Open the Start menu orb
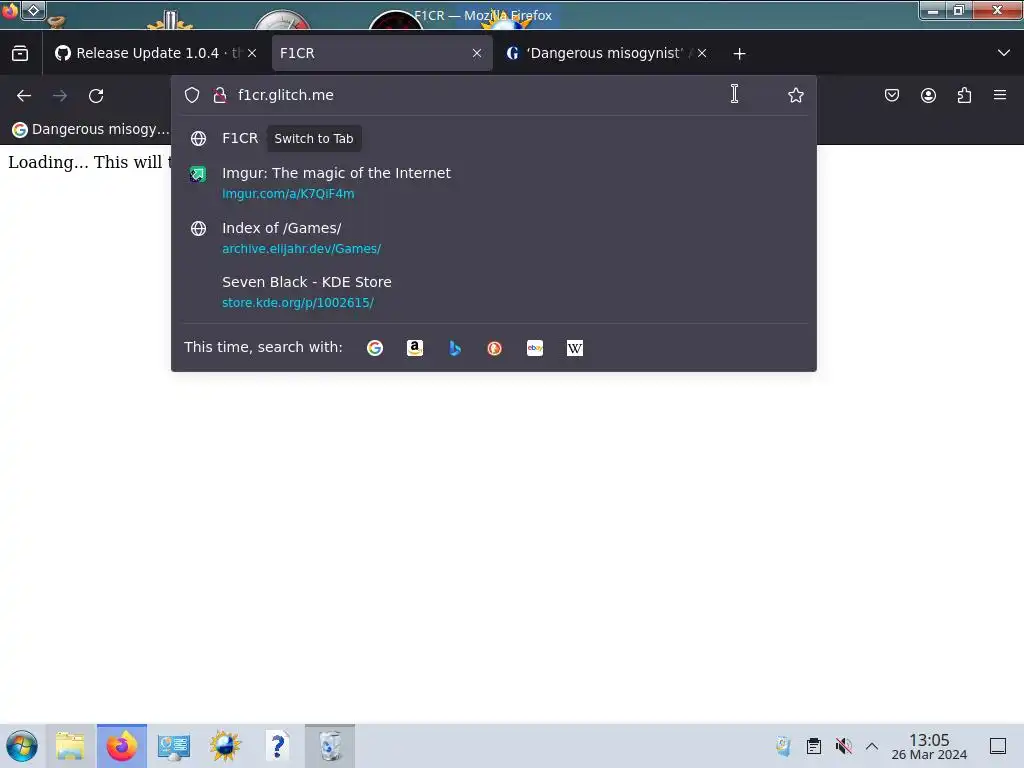1024x768 pixels. click(22, 746)
